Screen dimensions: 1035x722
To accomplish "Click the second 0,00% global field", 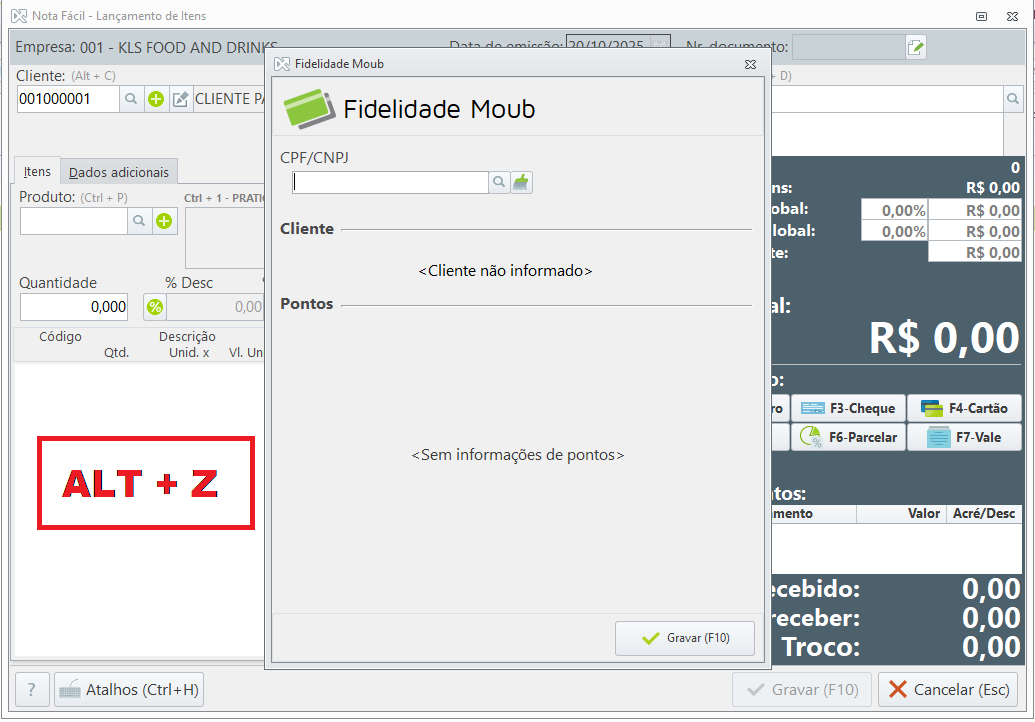I will pos(894,232).
